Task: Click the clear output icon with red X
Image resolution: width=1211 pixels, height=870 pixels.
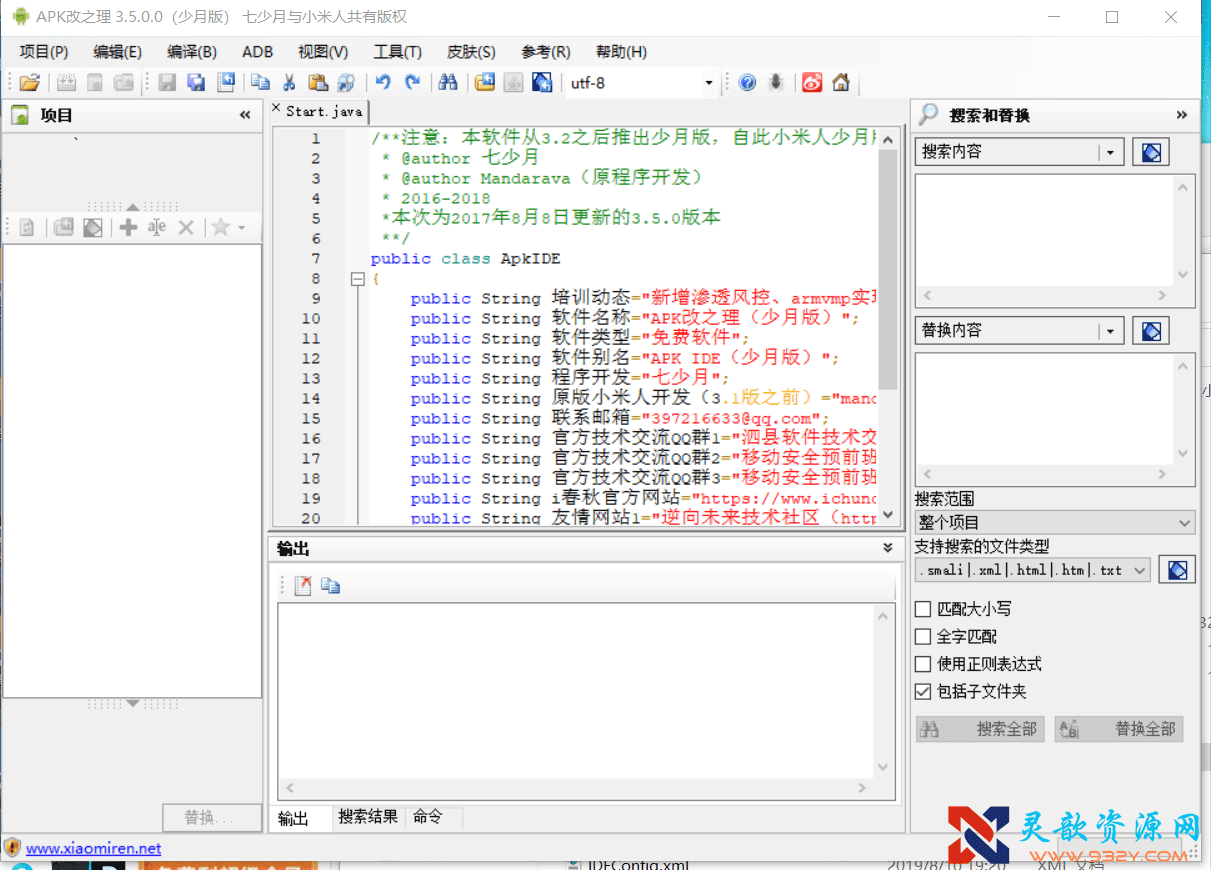Action: pos(303,586)
